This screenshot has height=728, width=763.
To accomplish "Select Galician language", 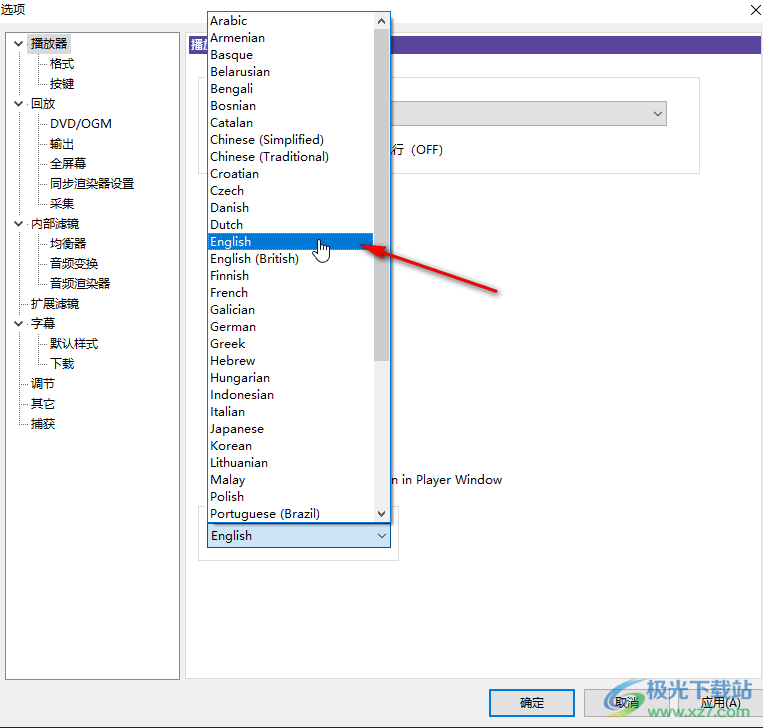I will (291, 310).
